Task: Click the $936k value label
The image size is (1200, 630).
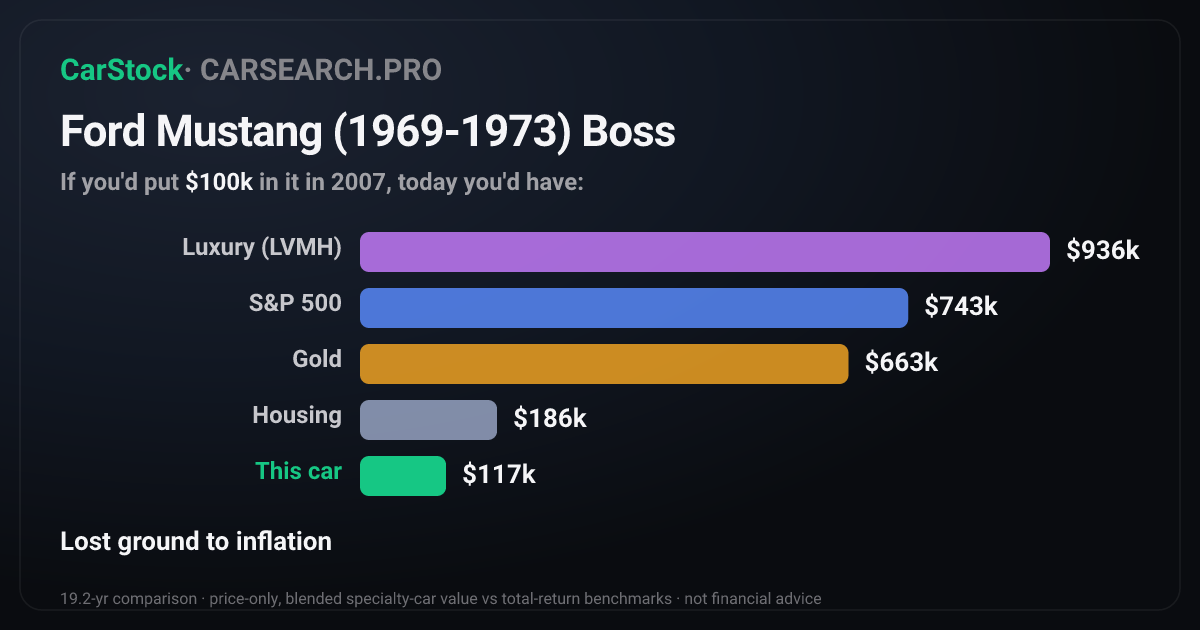Action: 1103,251
